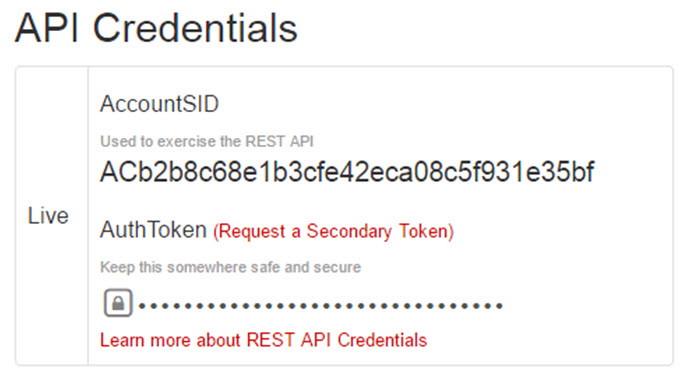The height and width of the screenshot is (377, 681).
Task: Click the word API in the page title
Action: click(x=47, y=28)
